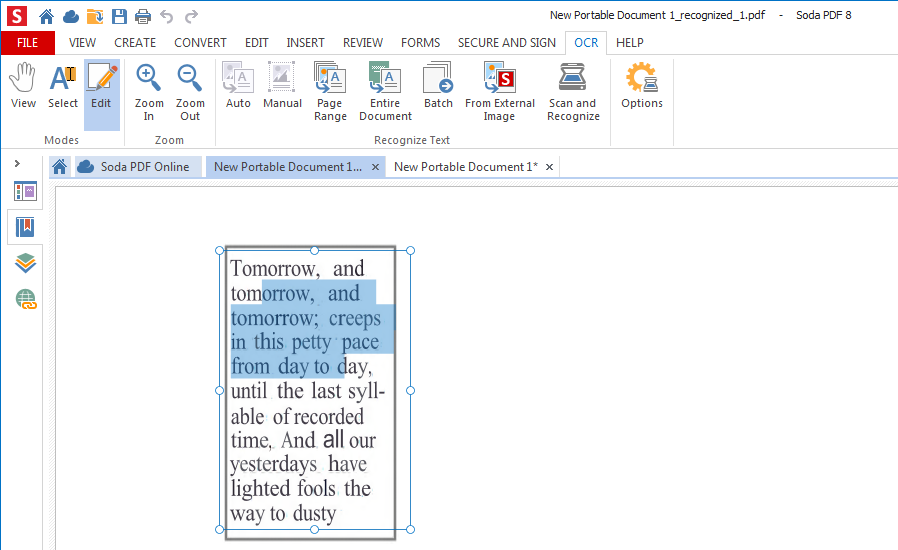898x550 pixels.
Task: Open the globe link panel icon
Action: pyautogui.click(x=26, y=299)
